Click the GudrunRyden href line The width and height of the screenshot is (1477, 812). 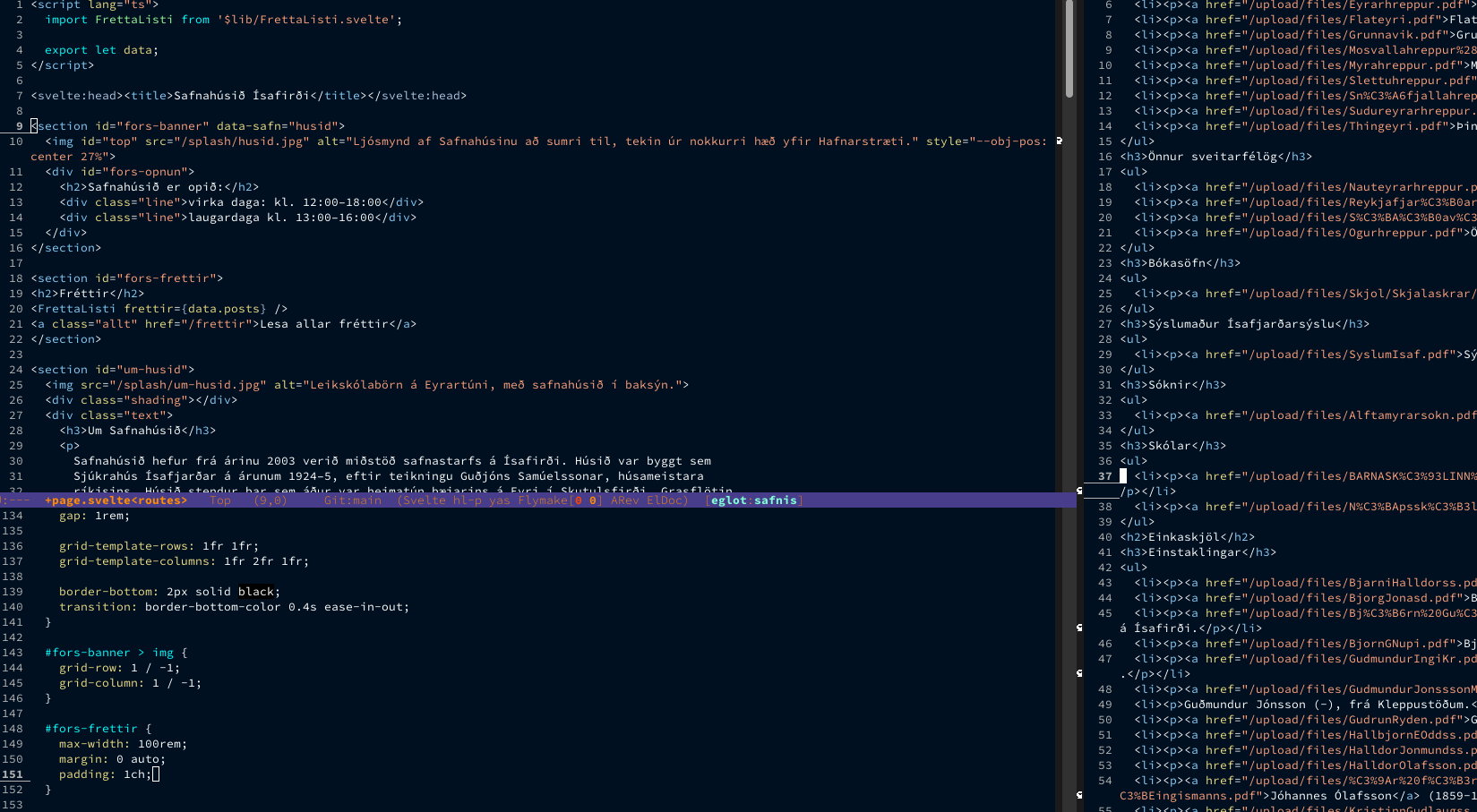coord(1305,720)
